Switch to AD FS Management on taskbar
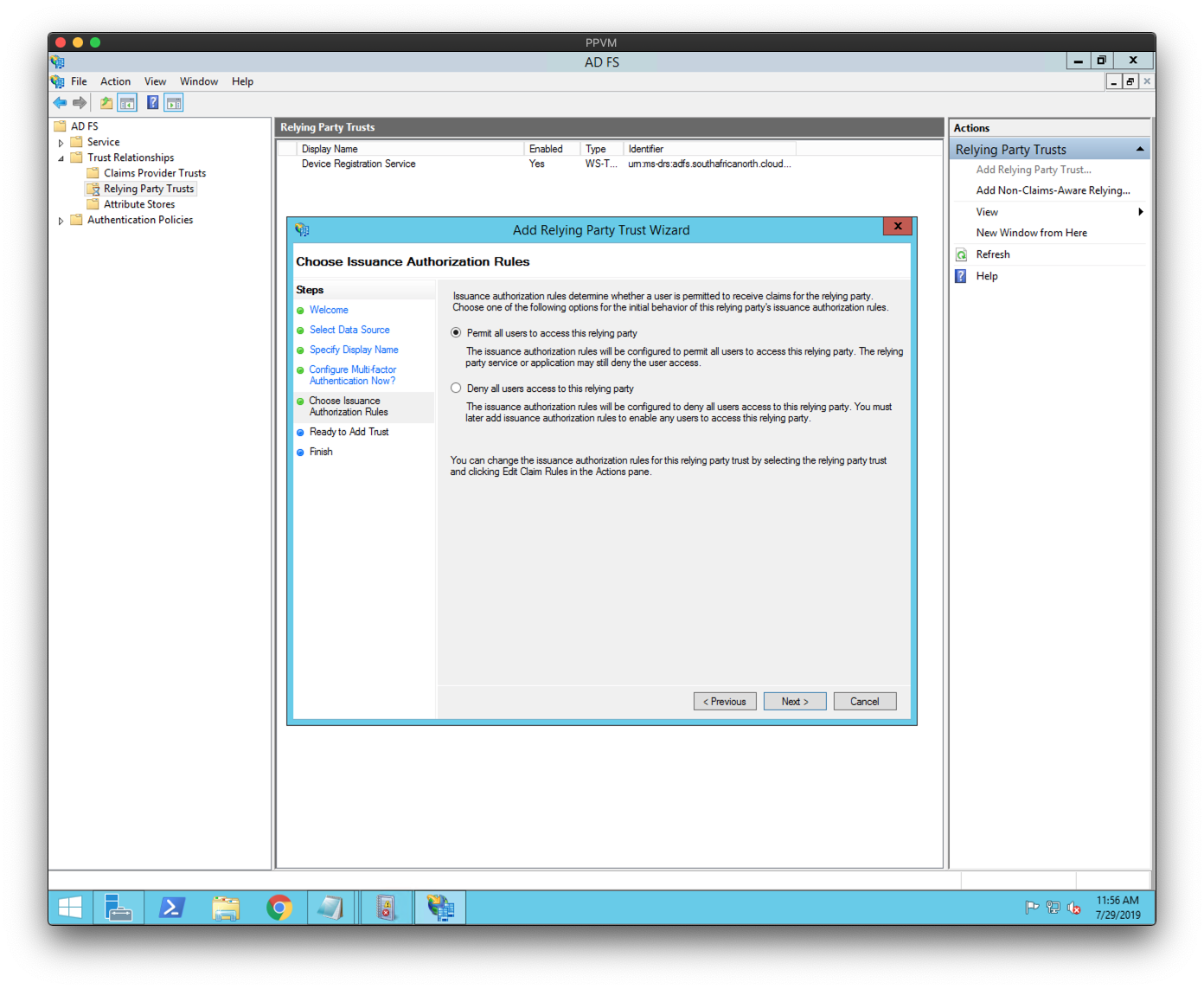 [440, 908]
